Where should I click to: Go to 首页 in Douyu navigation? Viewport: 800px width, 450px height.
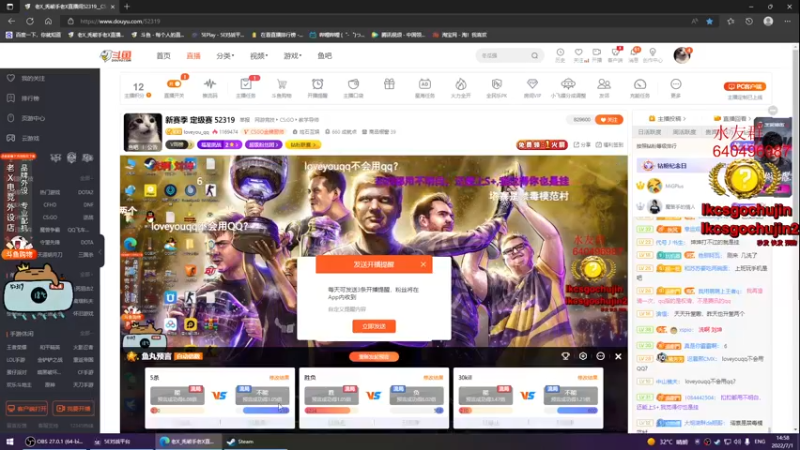pyautogui.click(x=163, y=56)
